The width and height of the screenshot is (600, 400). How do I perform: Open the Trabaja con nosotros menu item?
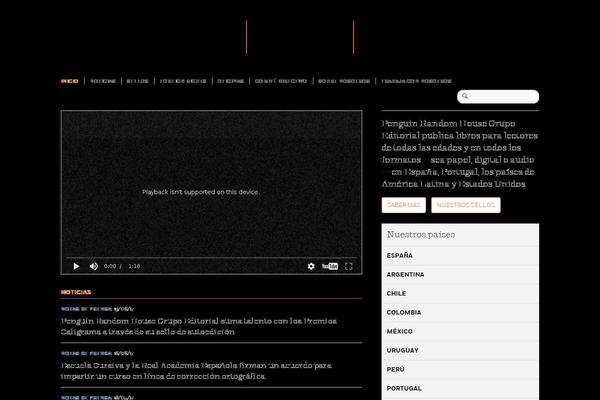[x=417, y=81]
